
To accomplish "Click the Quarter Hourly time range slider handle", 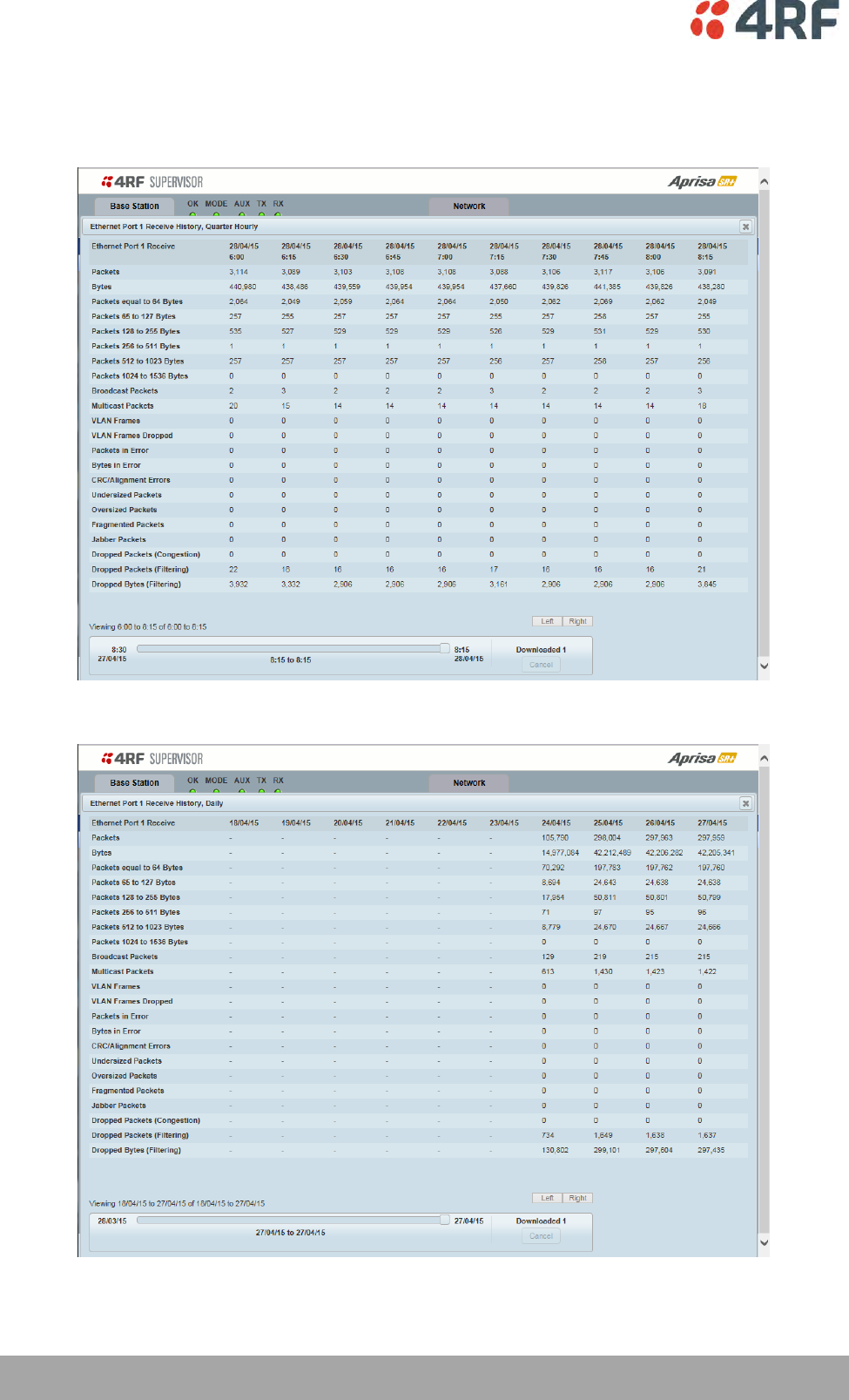I will click(x=445, y=648).
